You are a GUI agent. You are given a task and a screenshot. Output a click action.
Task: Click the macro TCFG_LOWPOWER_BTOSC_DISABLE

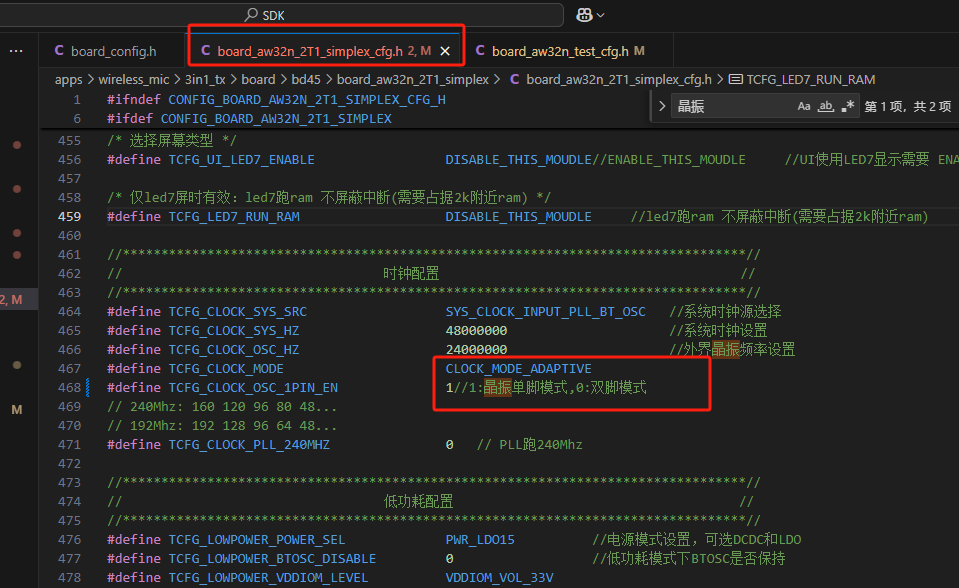(x=272, y=559)
